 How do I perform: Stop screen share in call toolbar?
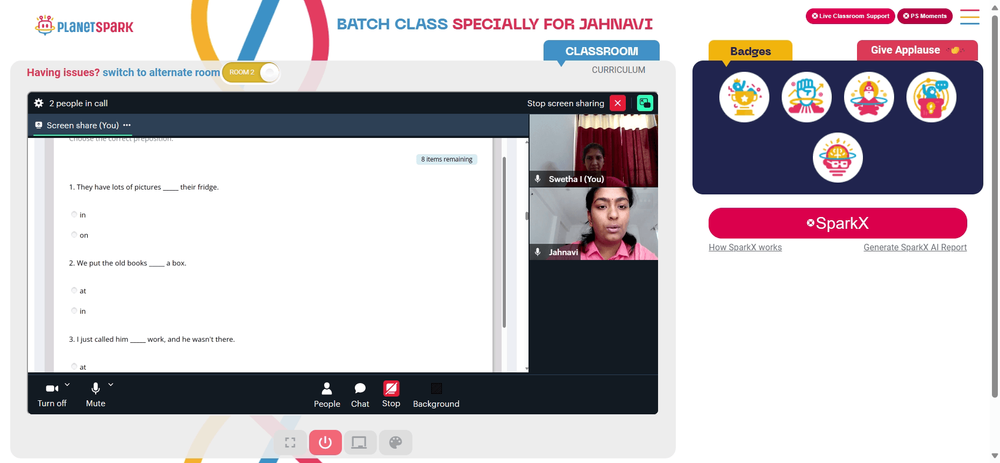pyautogui.click(x=391, y=395)
